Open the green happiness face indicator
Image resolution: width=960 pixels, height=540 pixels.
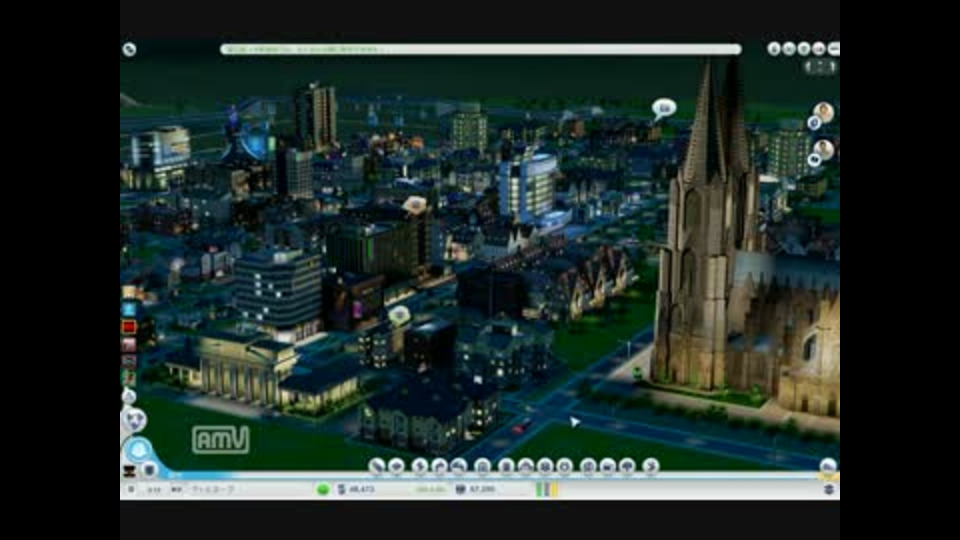point(323,489)
